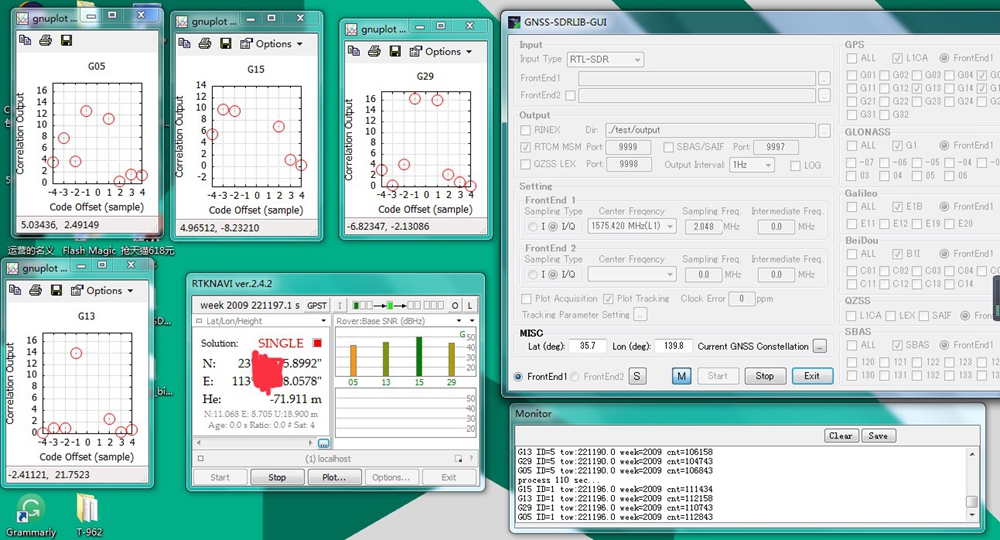This screenshot has width=1000, height=540.
Task: Click the save icon in G29 gnuplot window
Action: (x=395, y=51)
